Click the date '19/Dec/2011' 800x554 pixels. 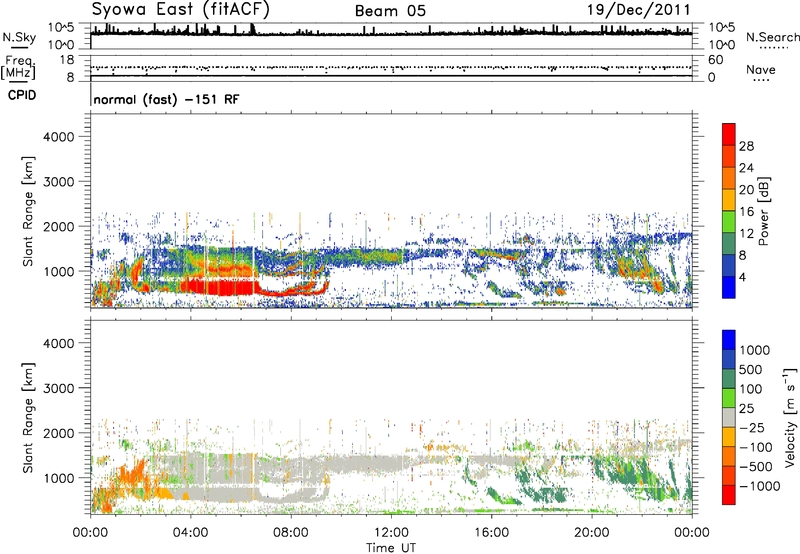pos(639,10)
